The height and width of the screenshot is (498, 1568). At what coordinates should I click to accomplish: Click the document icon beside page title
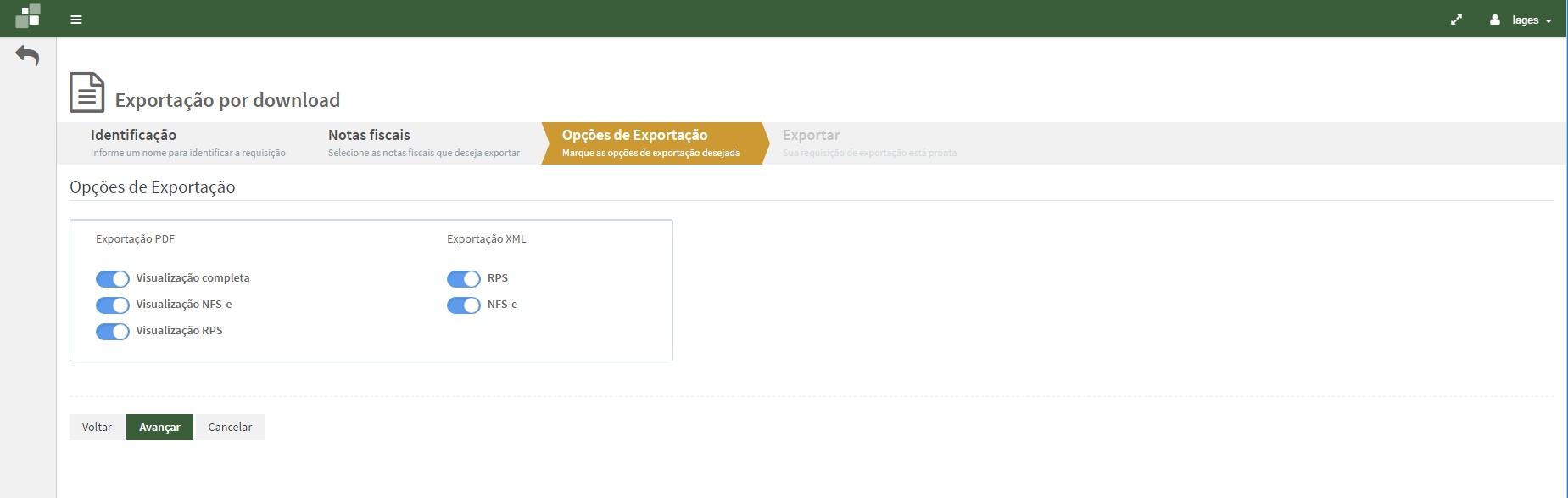(86, 92)
